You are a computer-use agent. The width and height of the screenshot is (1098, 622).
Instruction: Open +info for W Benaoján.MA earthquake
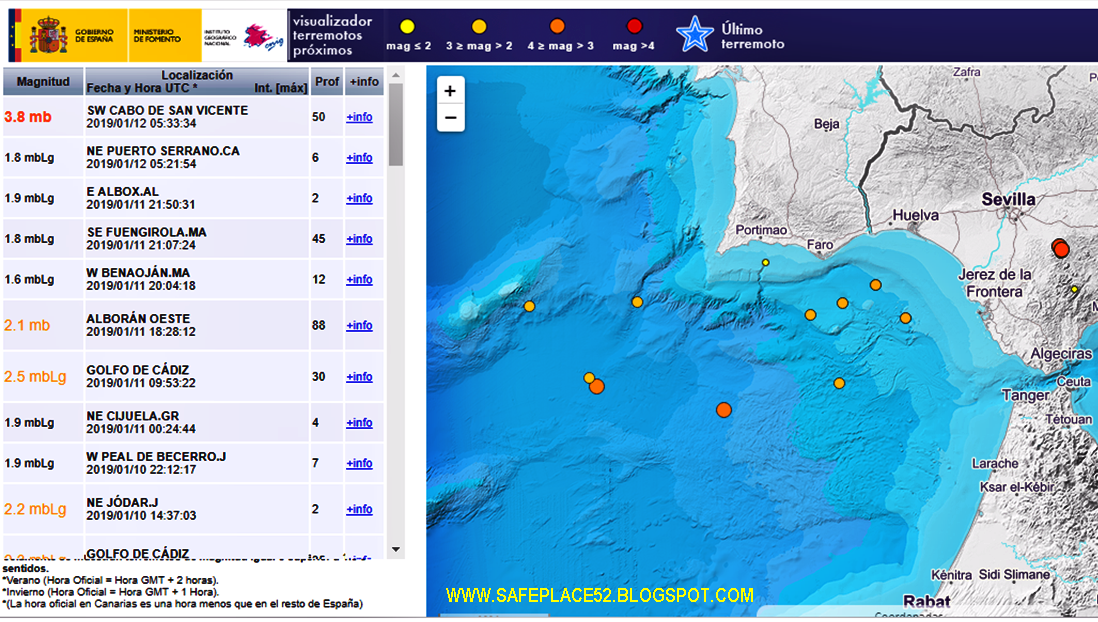[359, 279]
